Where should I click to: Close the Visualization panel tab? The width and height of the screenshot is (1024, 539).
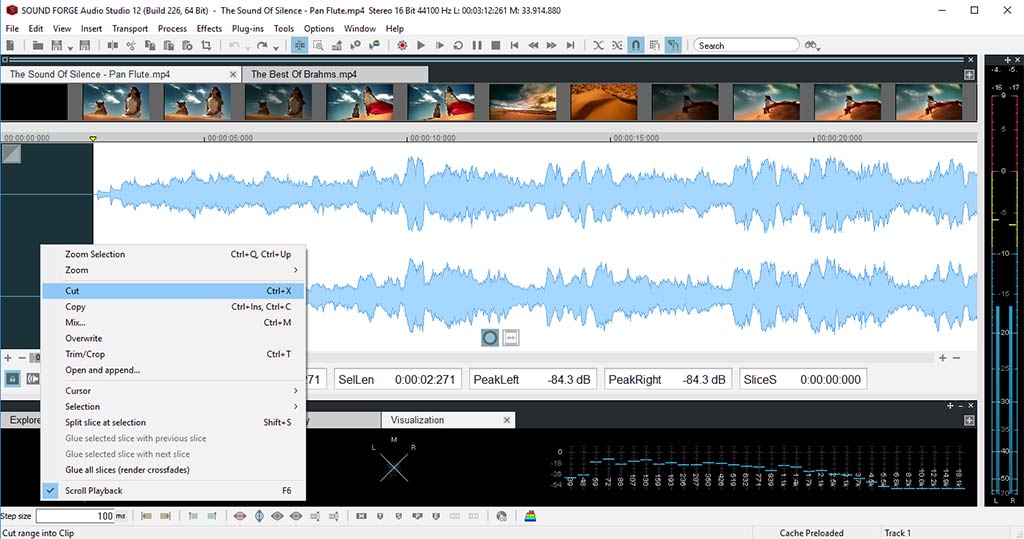click(x=507, y=420)
